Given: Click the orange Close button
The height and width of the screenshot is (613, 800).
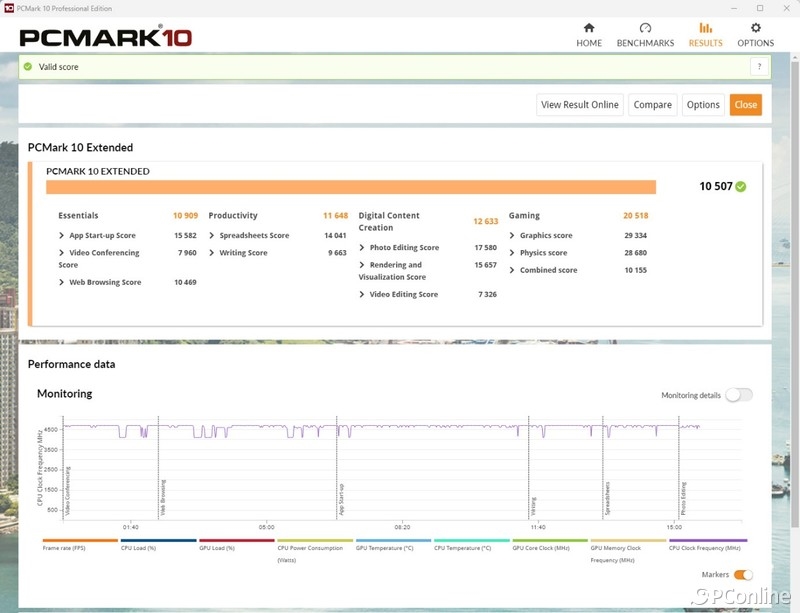Looking at the screenshot, I should [x=745, y=104].
